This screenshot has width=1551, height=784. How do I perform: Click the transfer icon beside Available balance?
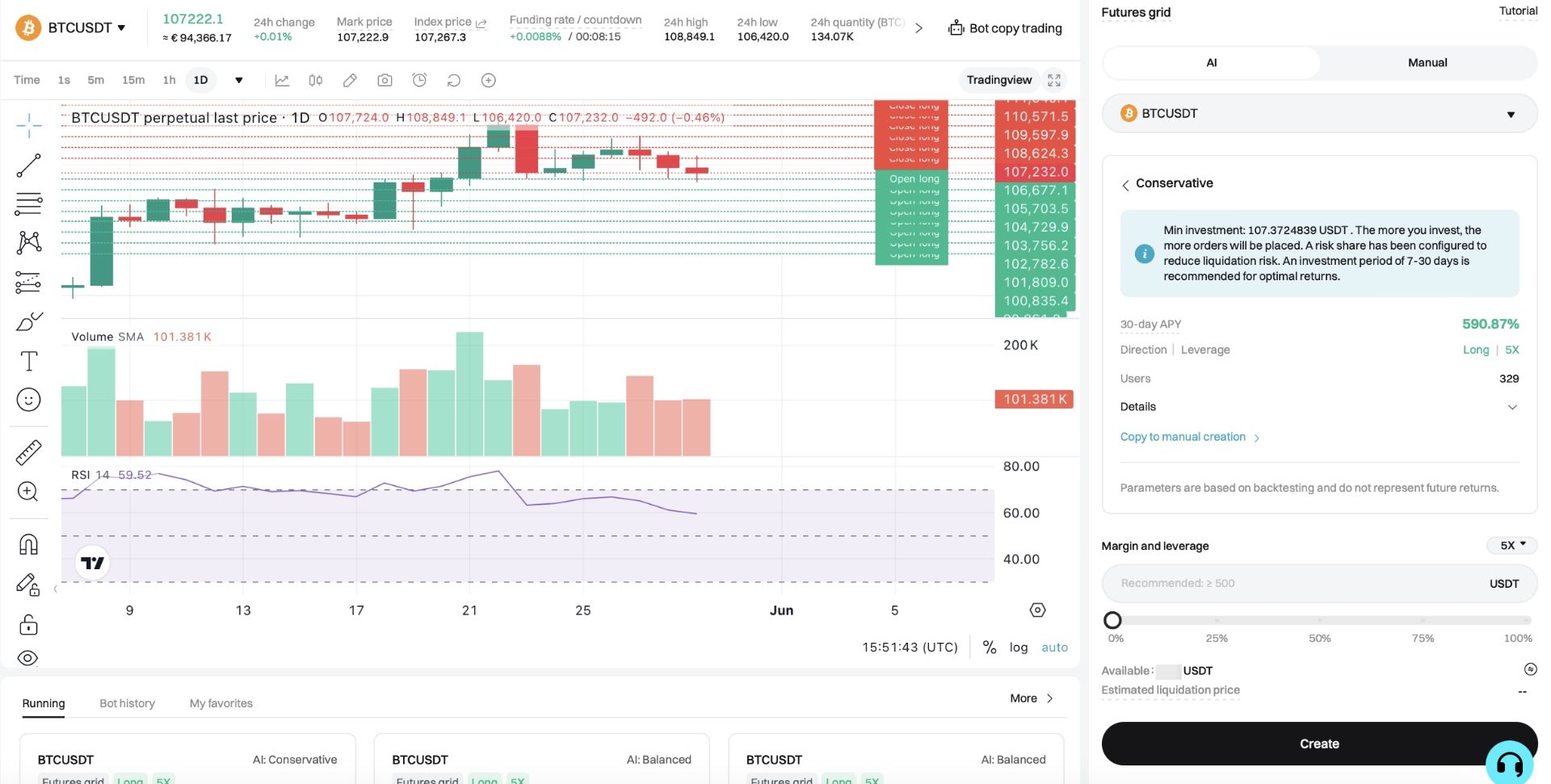coord(1530,669)
